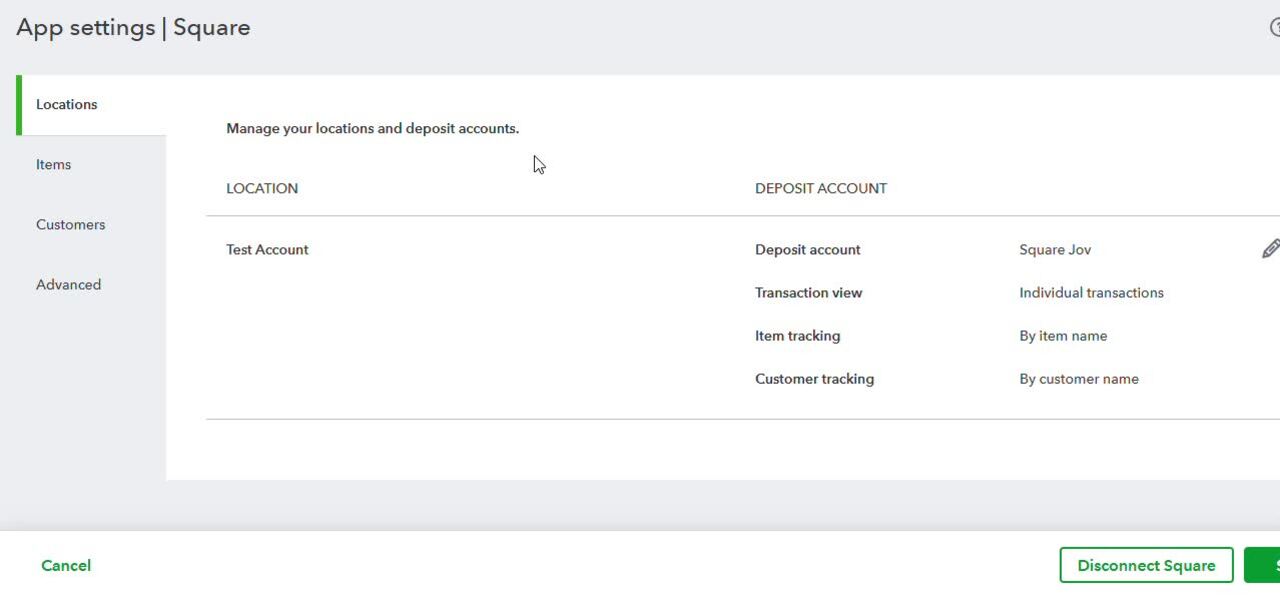The image size is (1280, 599).
Task: Click the Item tracking label
Action: [797, 336]
